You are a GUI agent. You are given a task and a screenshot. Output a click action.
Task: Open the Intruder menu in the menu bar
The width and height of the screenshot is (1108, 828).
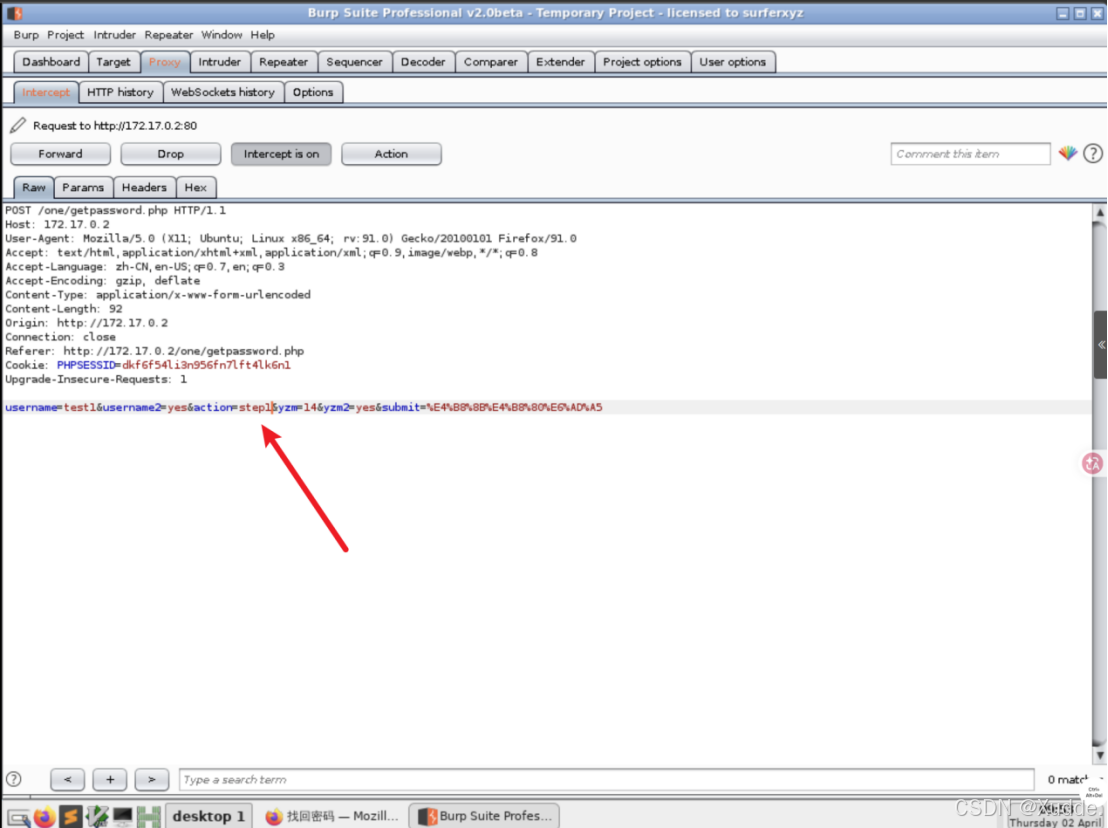(114, 35)
